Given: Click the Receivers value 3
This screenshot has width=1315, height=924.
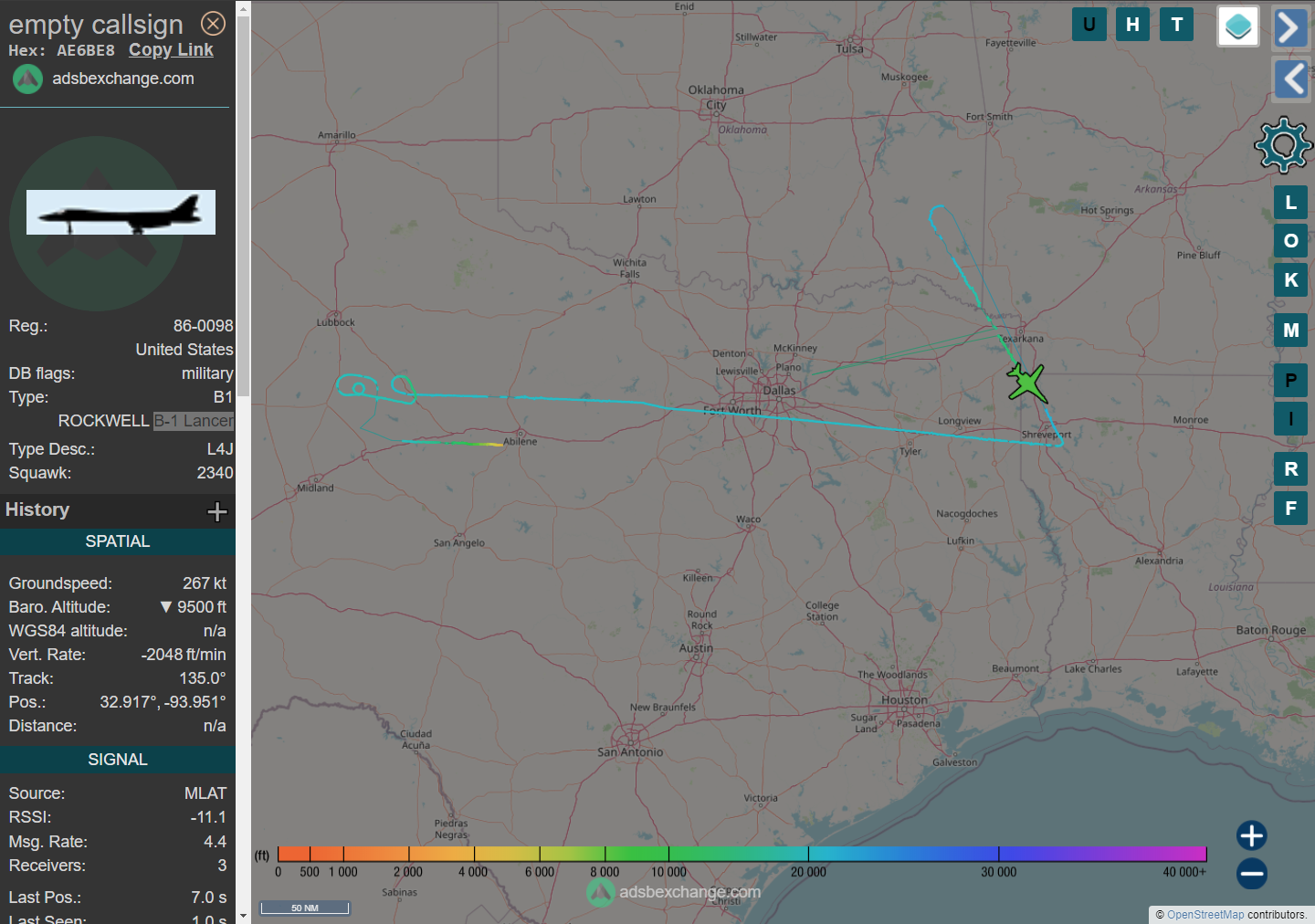Looking at the screenshot, I should [x=222, y=866].
